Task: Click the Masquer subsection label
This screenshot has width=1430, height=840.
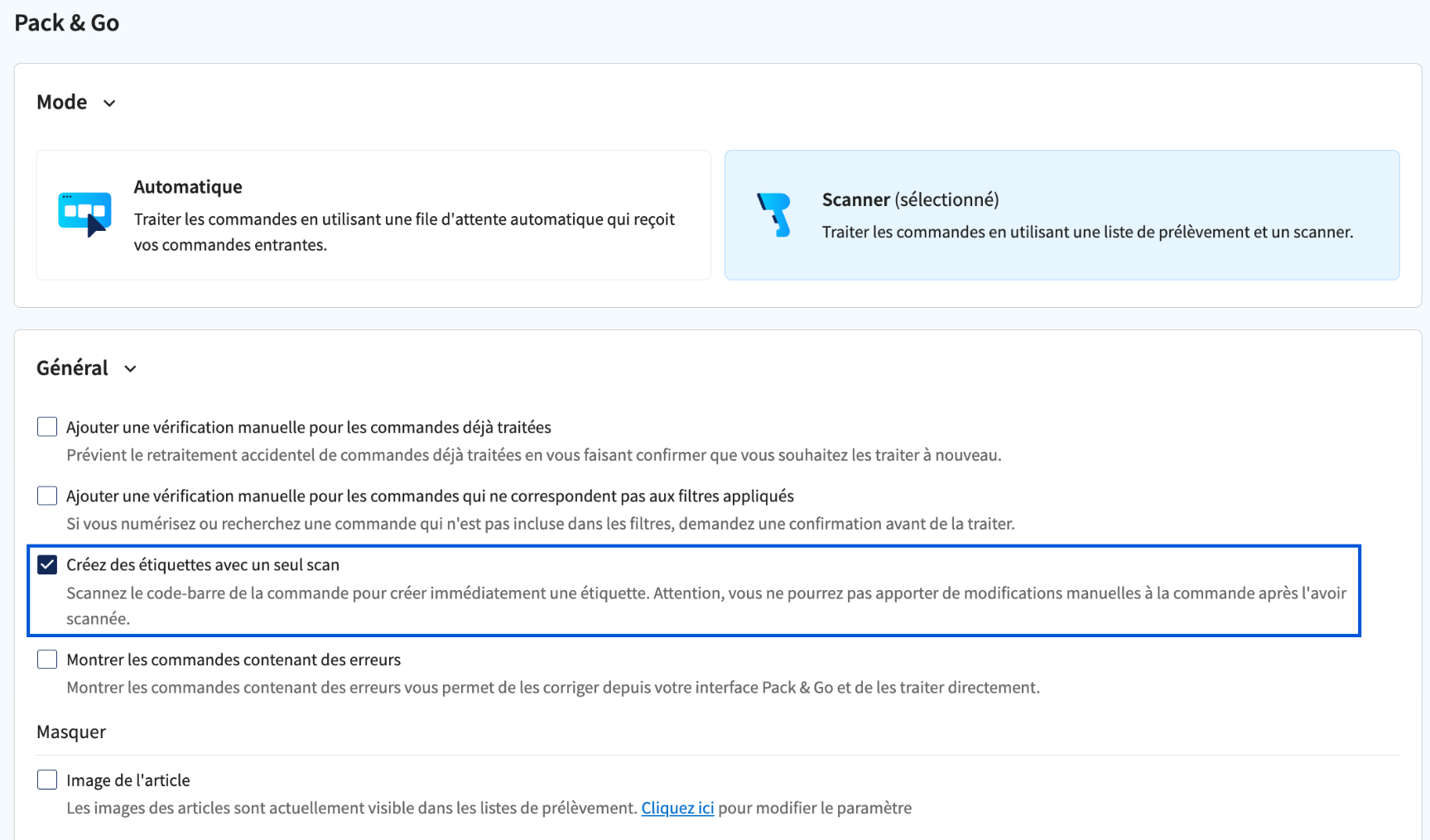Action: (x=71, y=732)
